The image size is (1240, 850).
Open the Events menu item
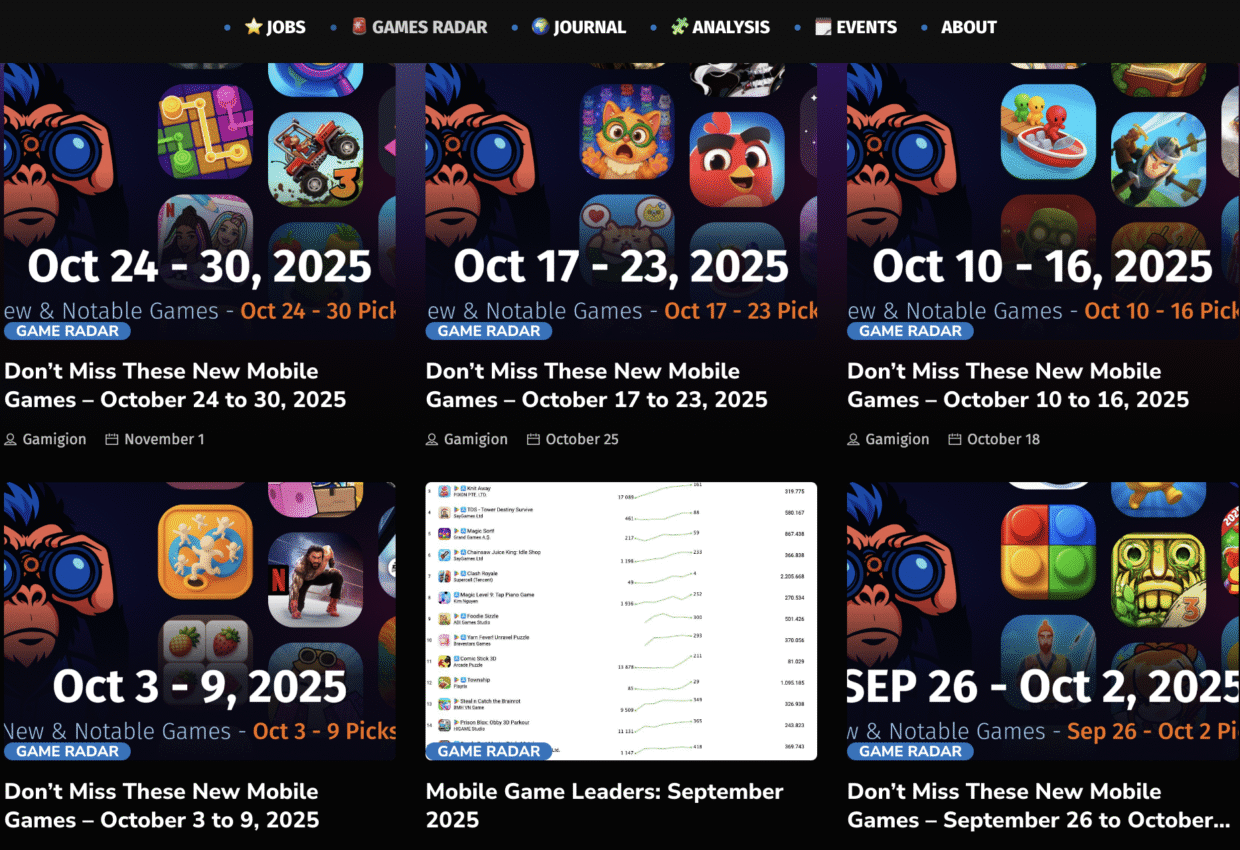(856, 27)
